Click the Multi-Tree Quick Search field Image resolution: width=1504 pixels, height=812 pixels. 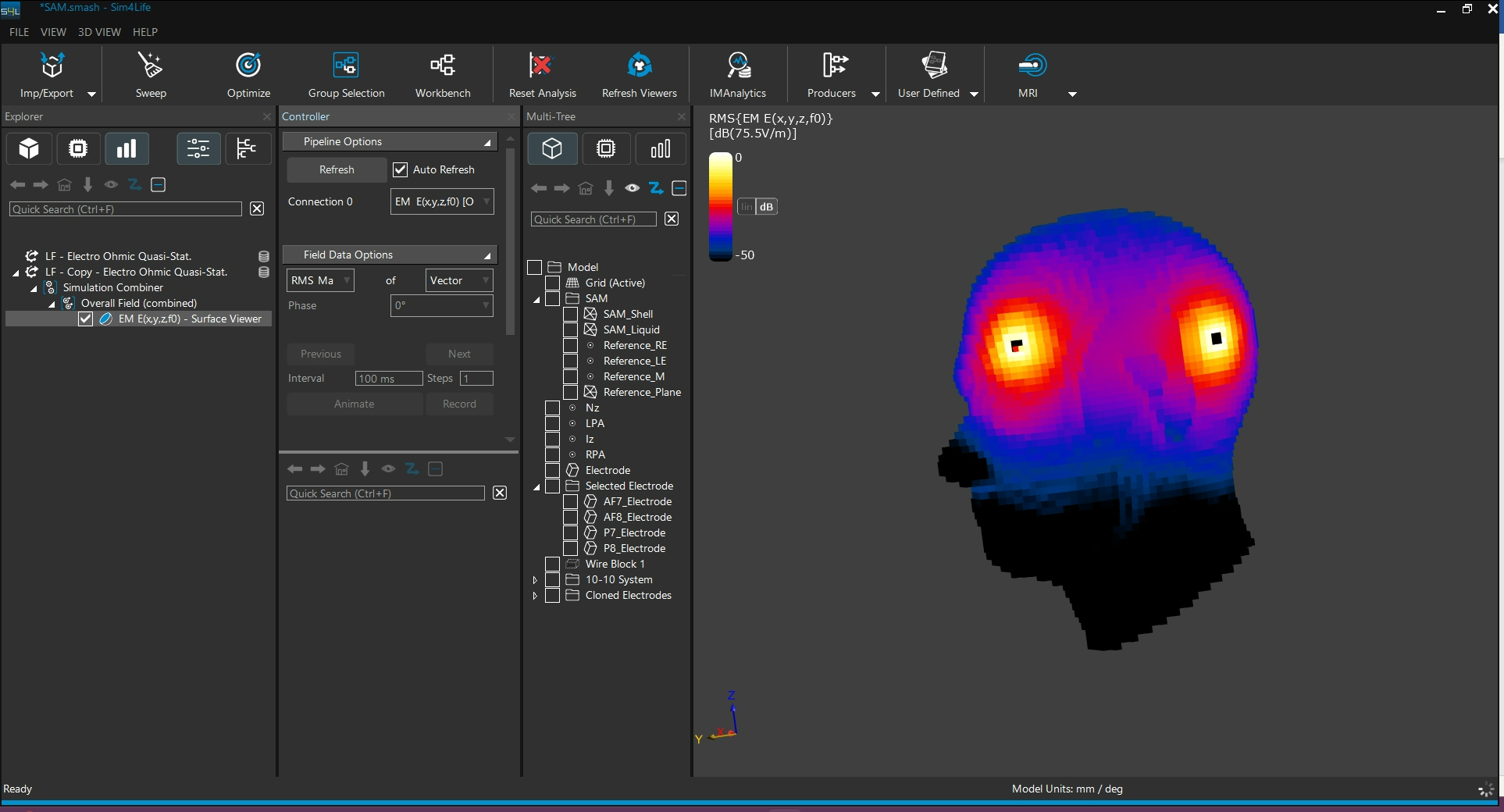[593, 219]
